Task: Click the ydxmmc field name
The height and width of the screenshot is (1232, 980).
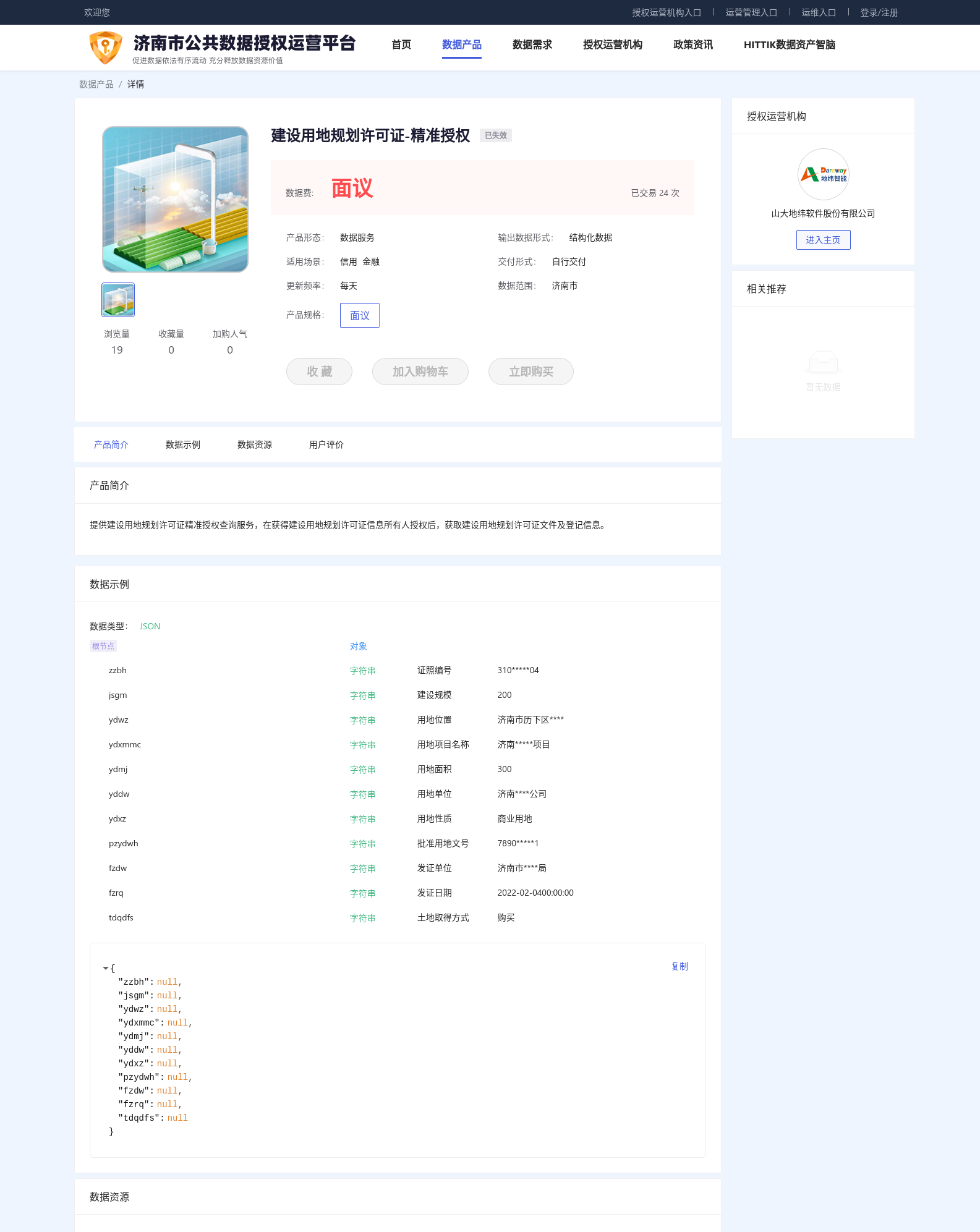Action: pos(124,744)
